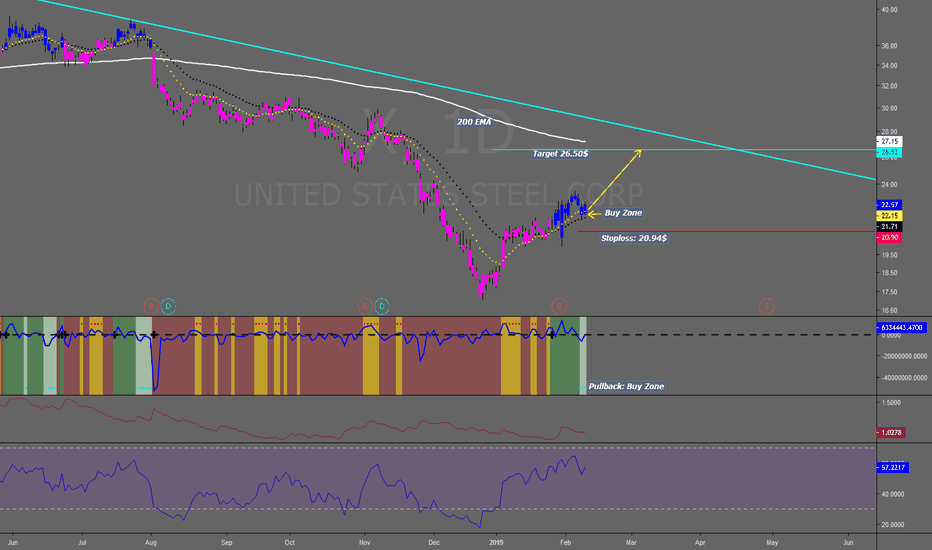Click the 1.0278 indicator value tag
Viewport: 932px width, 550px height.
(x=891, y=432)
